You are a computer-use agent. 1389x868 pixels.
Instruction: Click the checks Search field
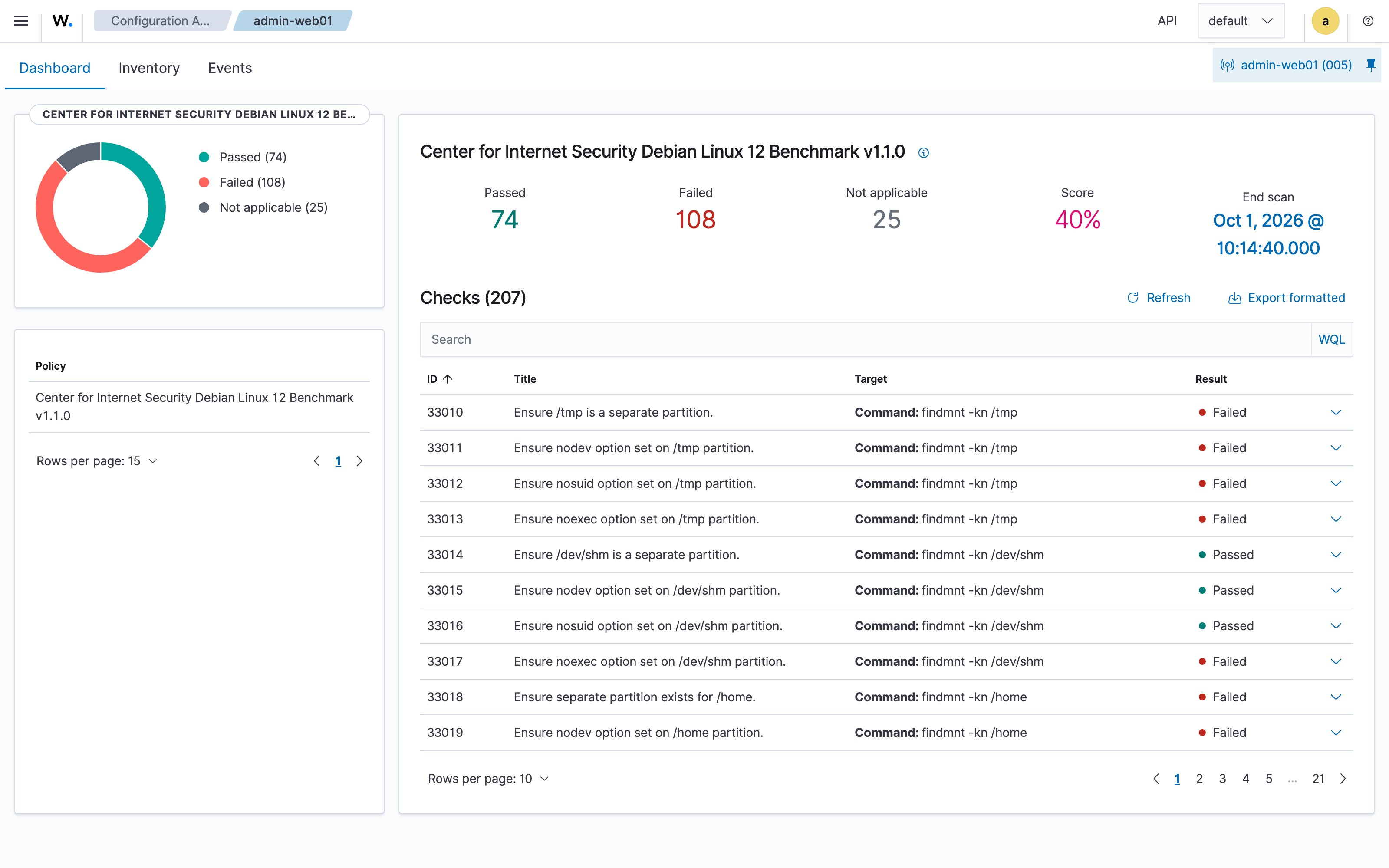tap(866, 339)
